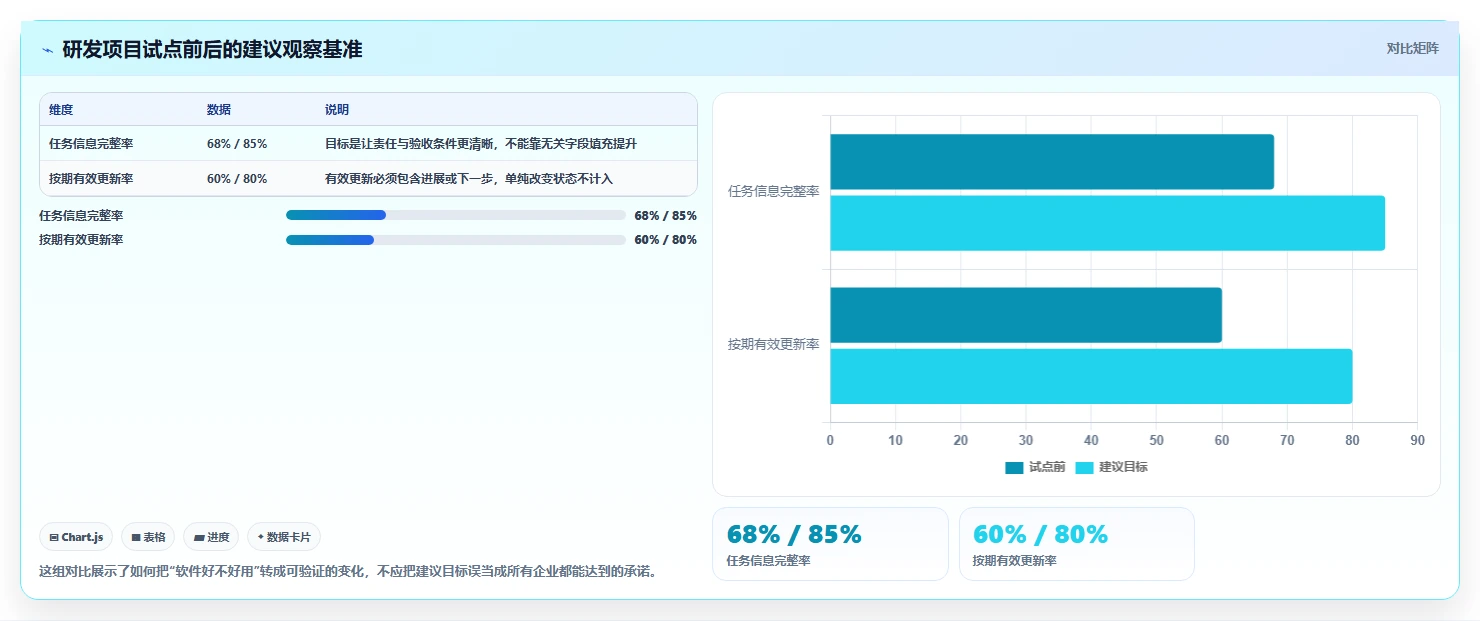Click the x-axis tick label 90
This screenshot has width=1480, height=621.
[1417, 441]
